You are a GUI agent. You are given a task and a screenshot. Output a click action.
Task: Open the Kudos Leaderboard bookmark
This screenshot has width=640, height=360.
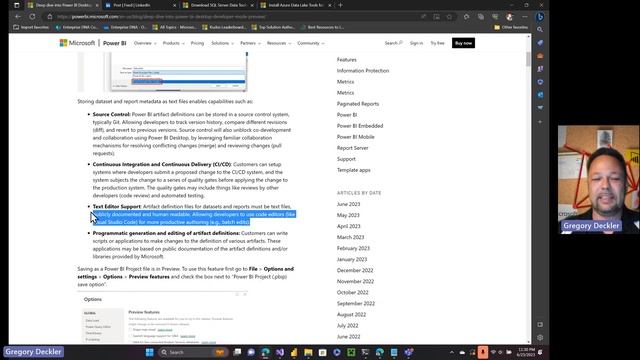tap(224, 27)
